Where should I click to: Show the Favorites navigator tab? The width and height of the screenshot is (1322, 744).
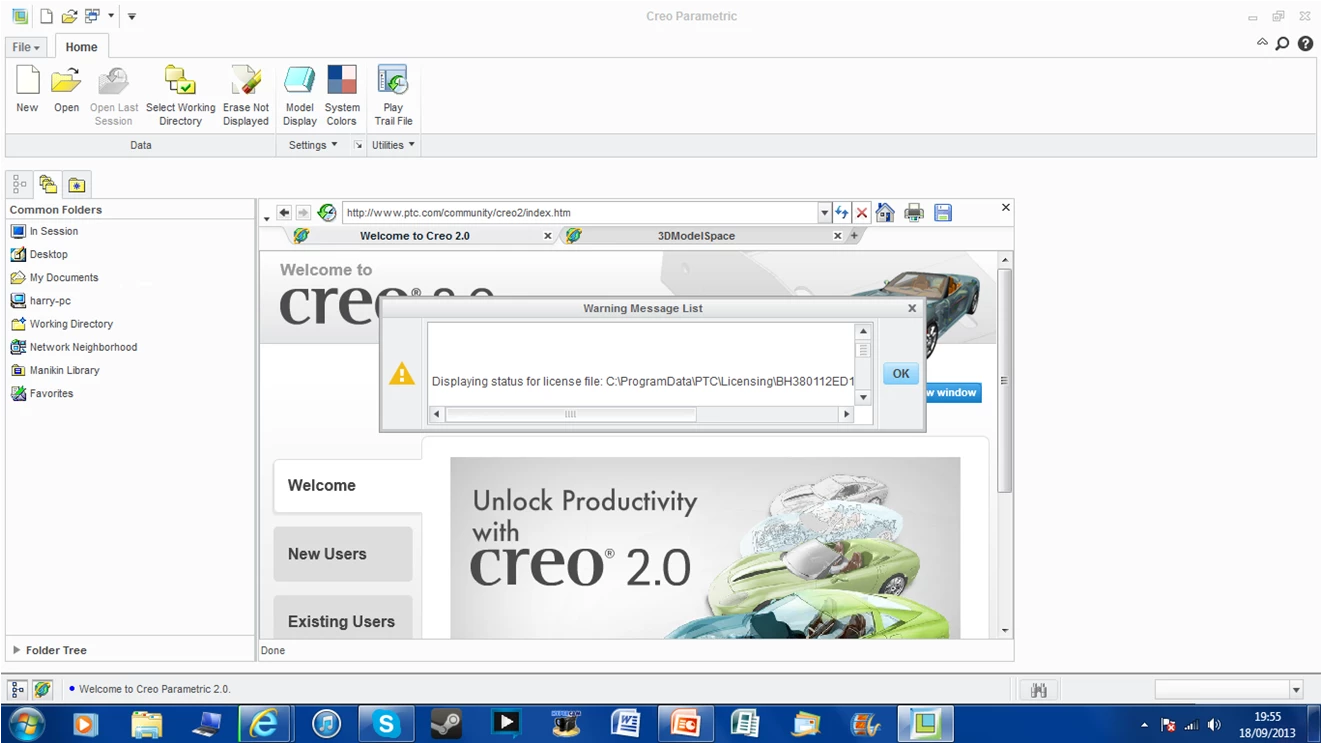click(x=77, y=184)
